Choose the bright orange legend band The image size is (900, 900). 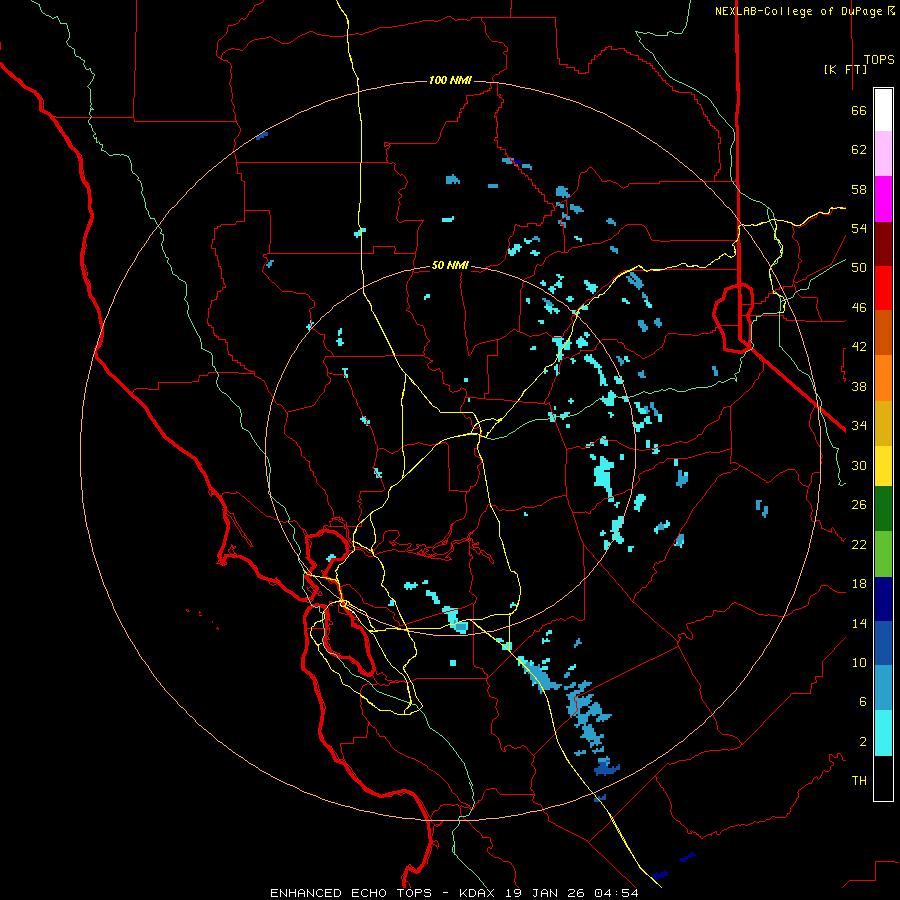883,378
